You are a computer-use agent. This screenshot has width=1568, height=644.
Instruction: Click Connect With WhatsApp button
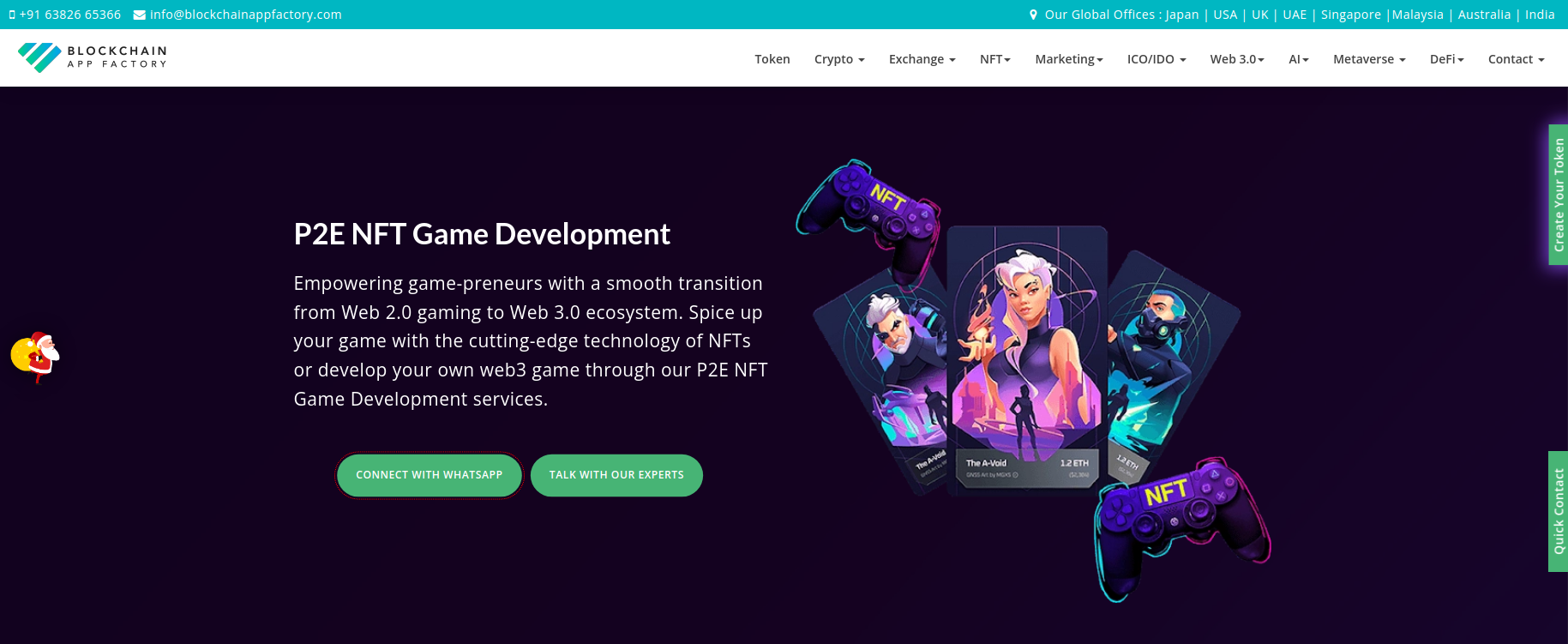(430, 475)
